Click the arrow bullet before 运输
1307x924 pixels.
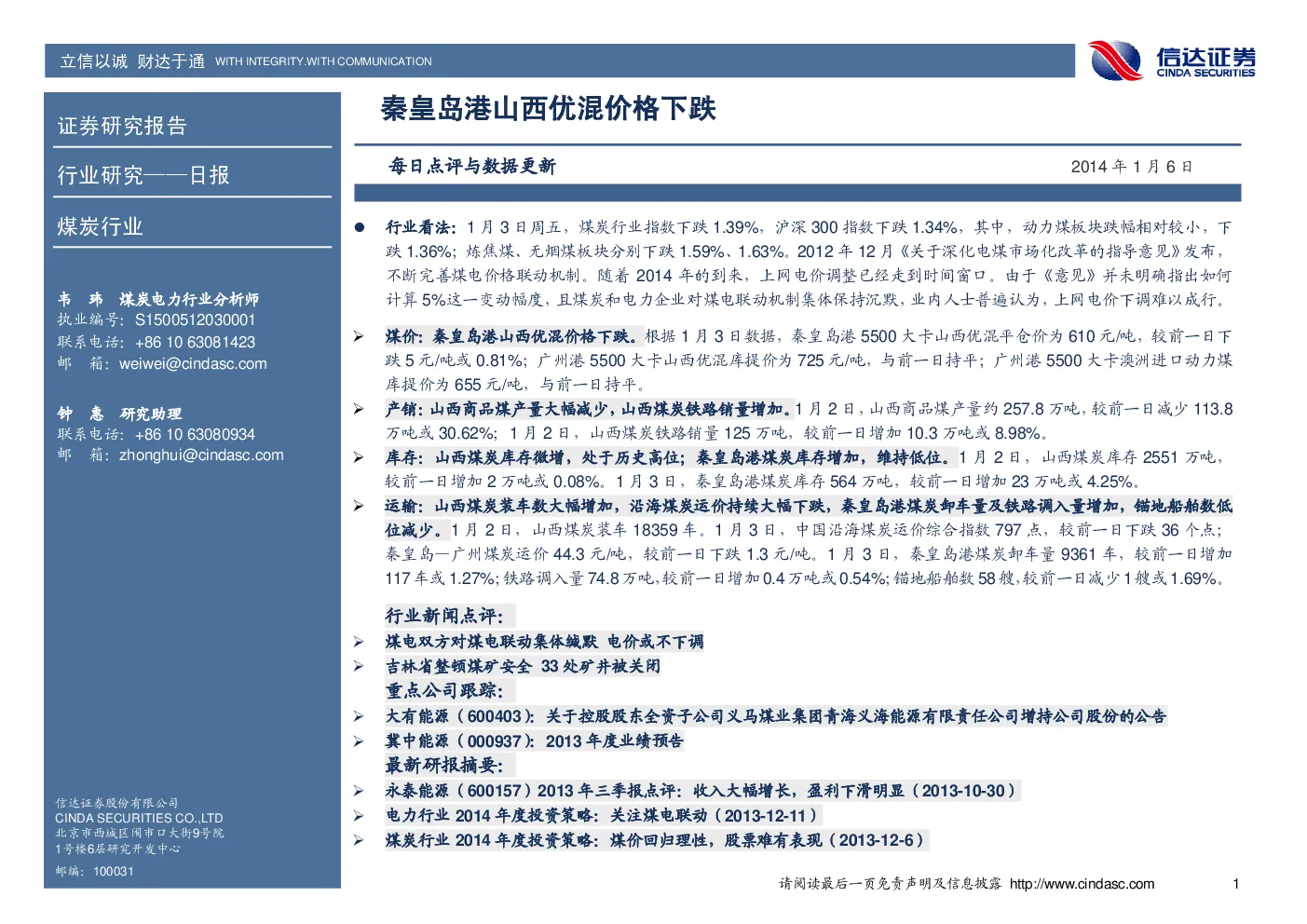[x=359, y=506]
